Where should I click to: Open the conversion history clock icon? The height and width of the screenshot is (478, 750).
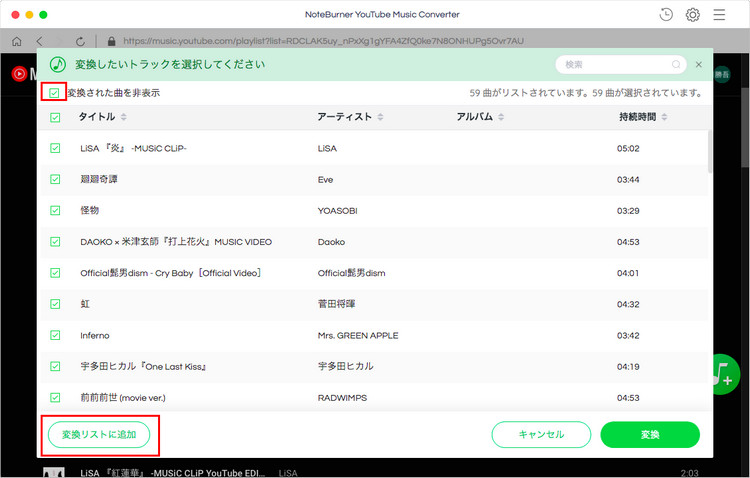pos(666,15)
